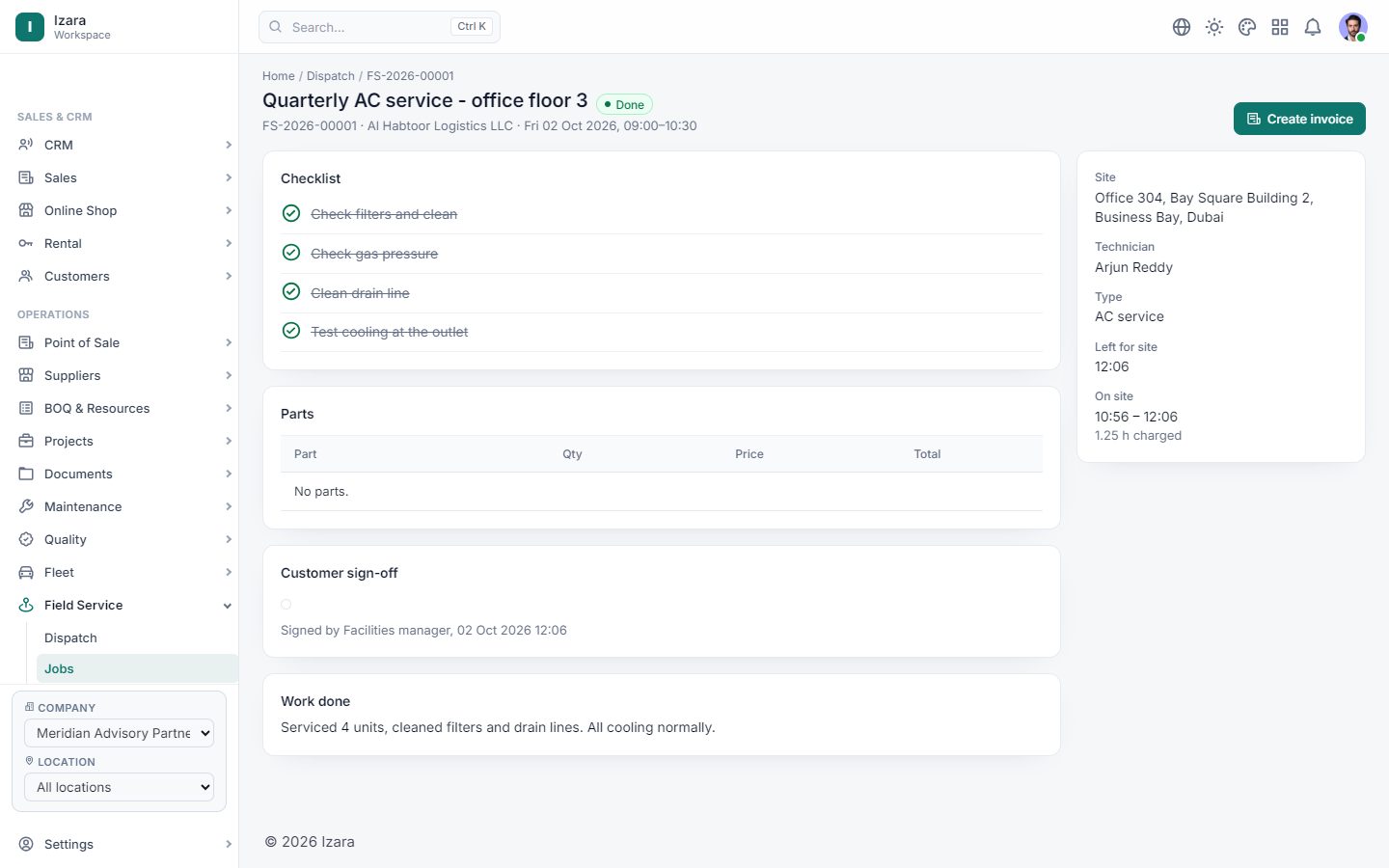Open the Company dropdown selector

(x=119, y=733)
